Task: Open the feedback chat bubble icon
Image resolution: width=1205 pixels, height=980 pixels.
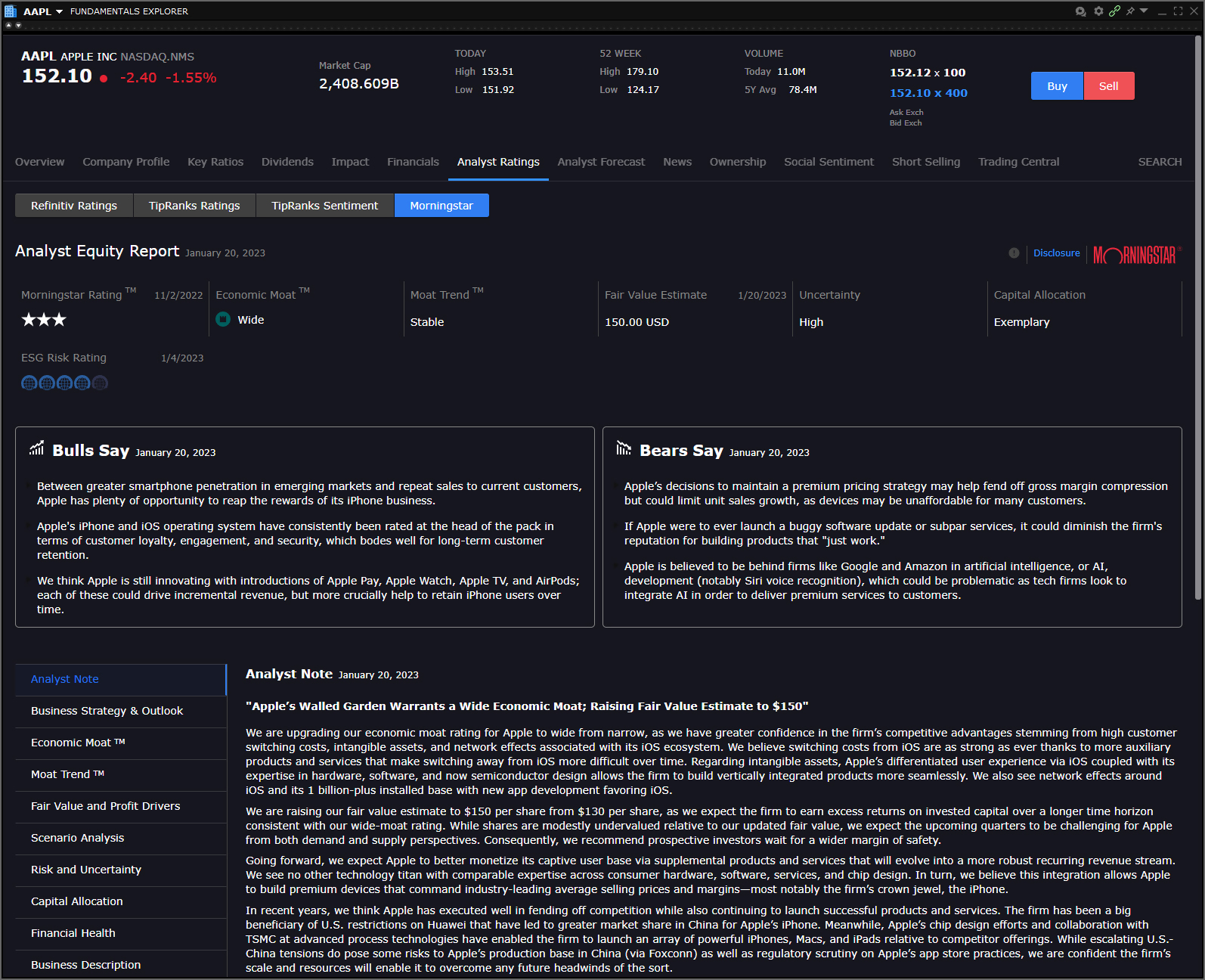Action: coord(1080,11)
